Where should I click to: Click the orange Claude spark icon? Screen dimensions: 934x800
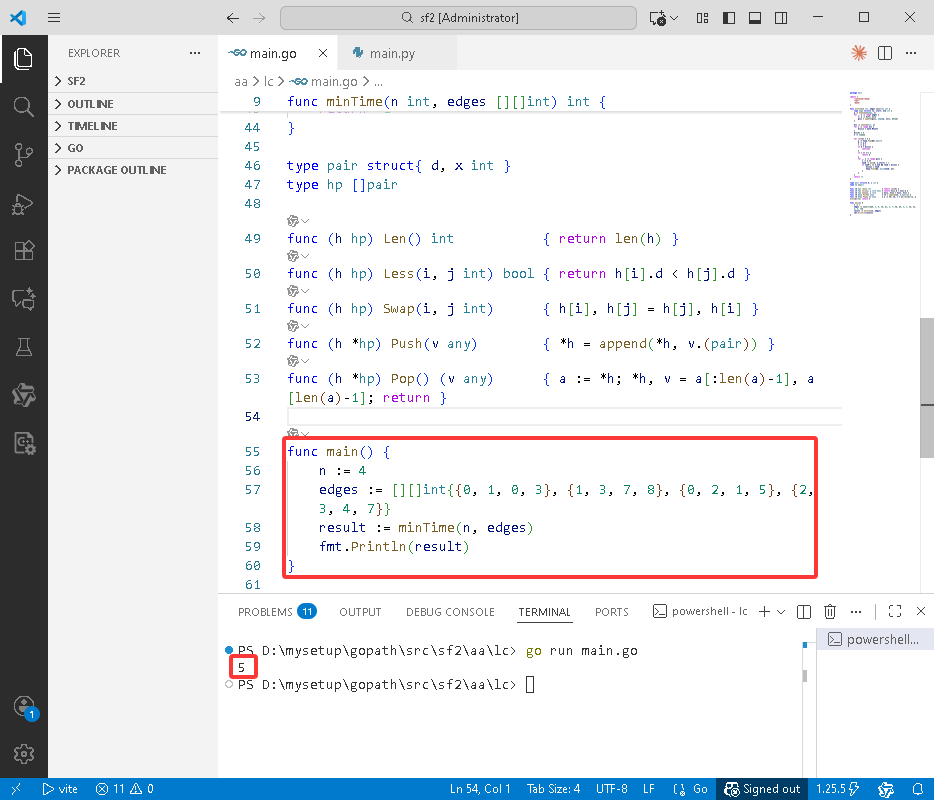(858, 53)
